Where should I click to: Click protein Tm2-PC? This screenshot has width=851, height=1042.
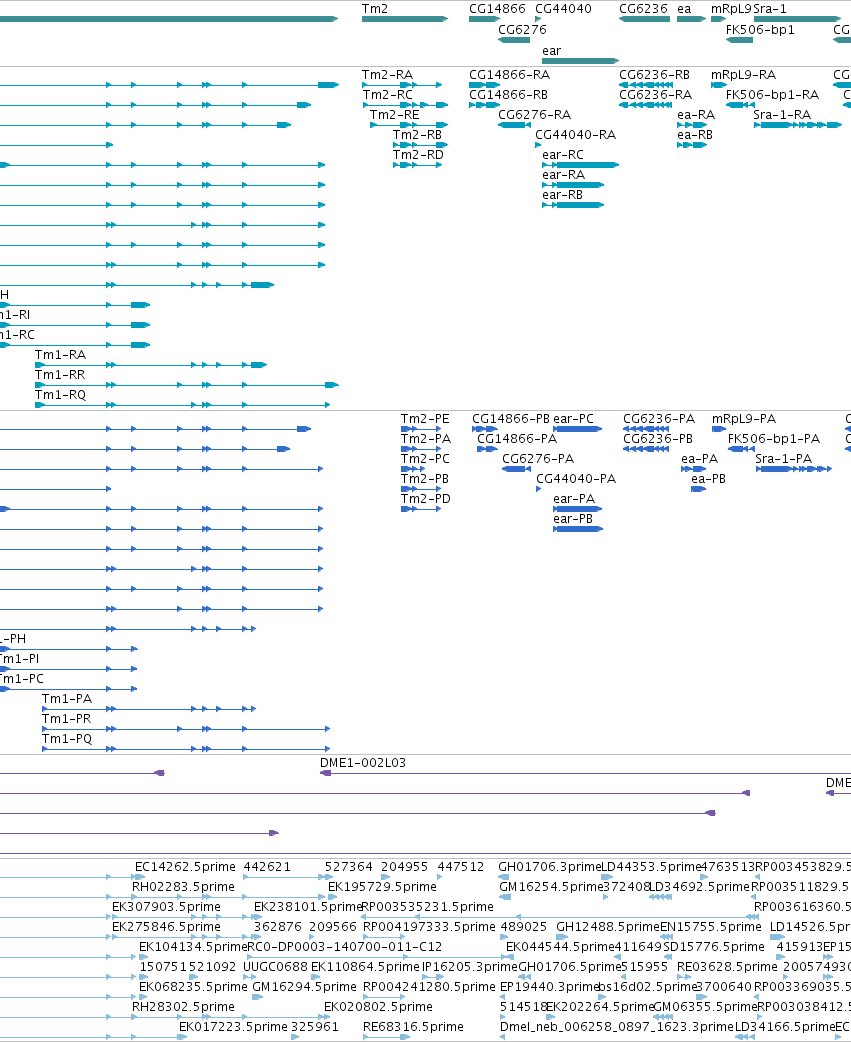pos(413,469)
